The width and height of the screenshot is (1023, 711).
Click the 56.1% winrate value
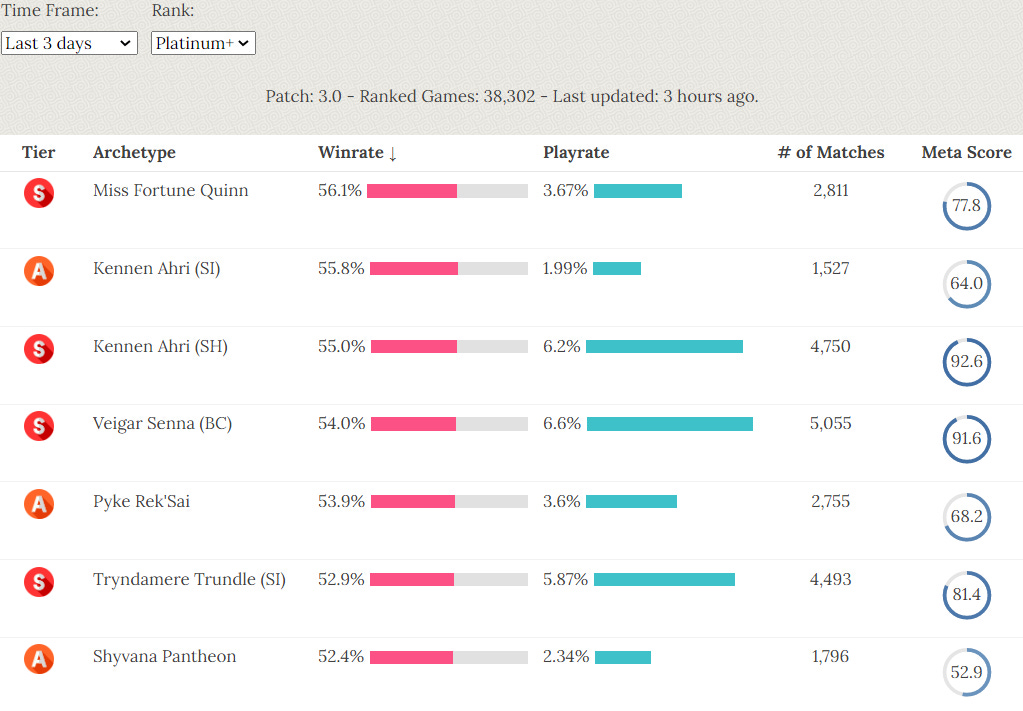click(x=340, y=190)
